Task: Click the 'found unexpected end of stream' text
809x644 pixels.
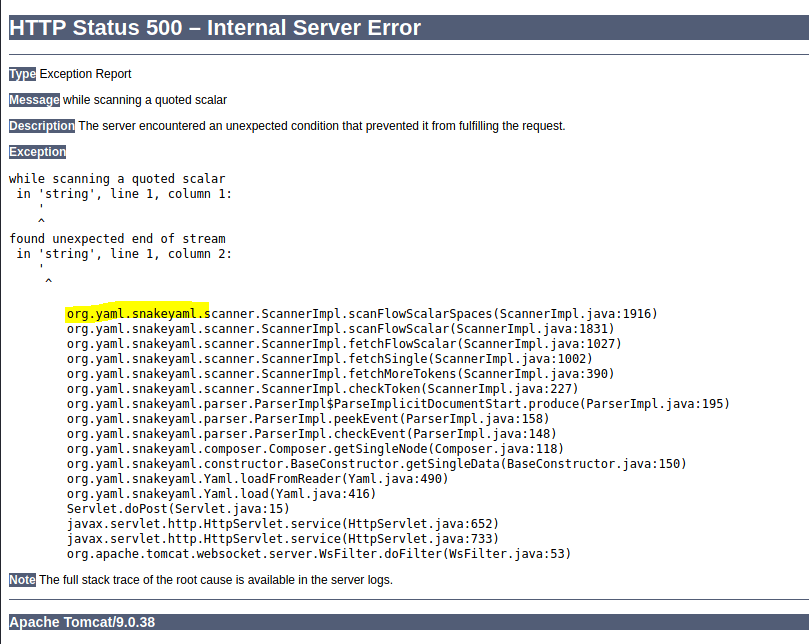Action: click(x=118, y=239)
